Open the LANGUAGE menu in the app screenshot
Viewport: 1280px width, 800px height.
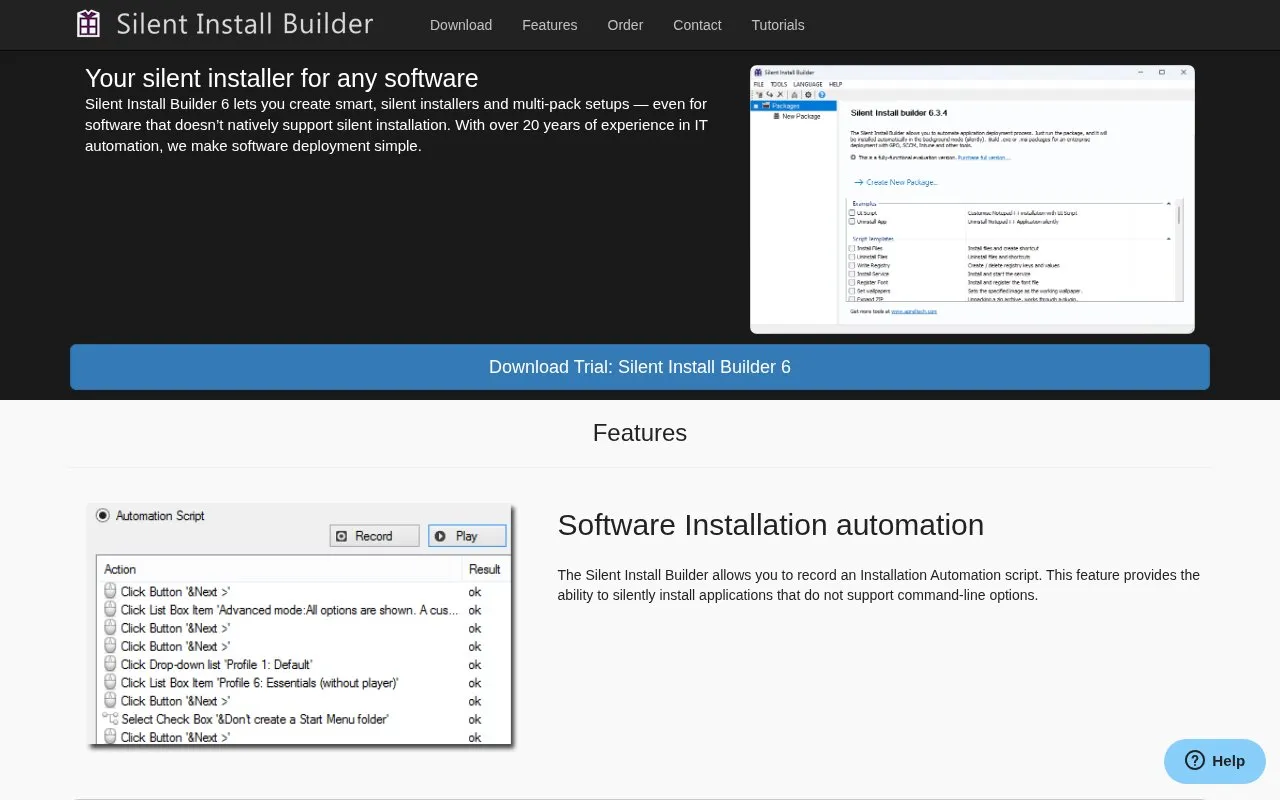click(808, 84)
